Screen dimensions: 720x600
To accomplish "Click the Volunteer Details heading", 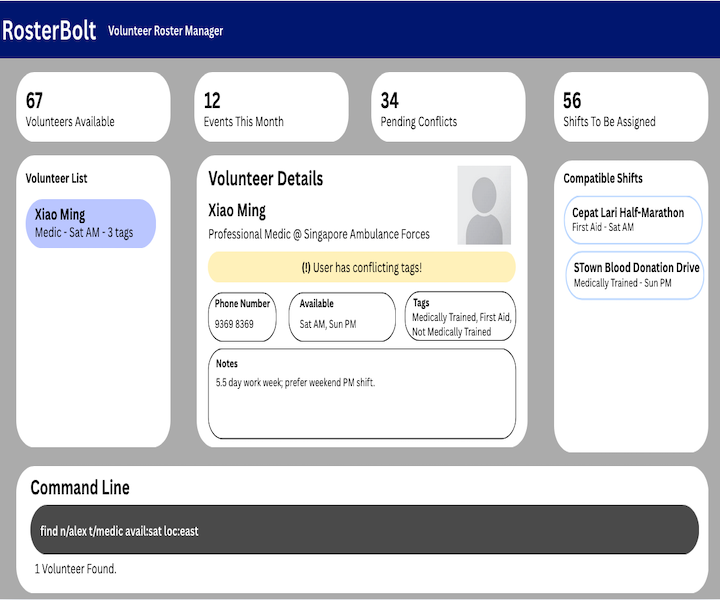I will [265, 179].
